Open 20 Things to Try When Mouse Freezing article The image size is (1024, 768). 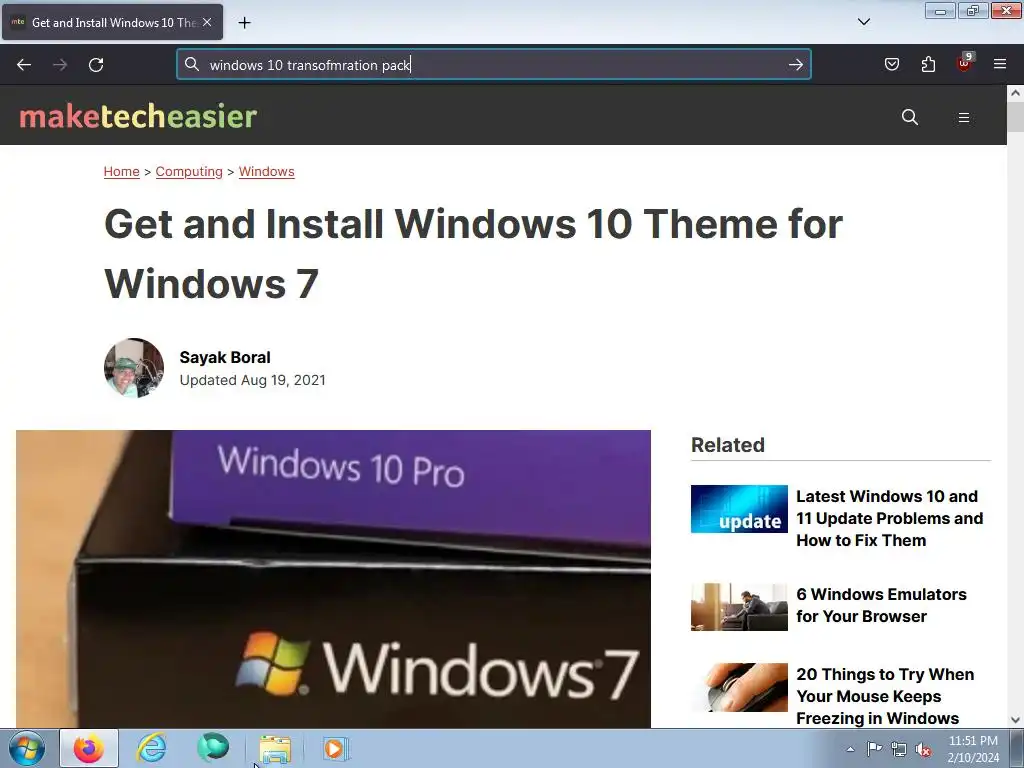pos(885,696)
